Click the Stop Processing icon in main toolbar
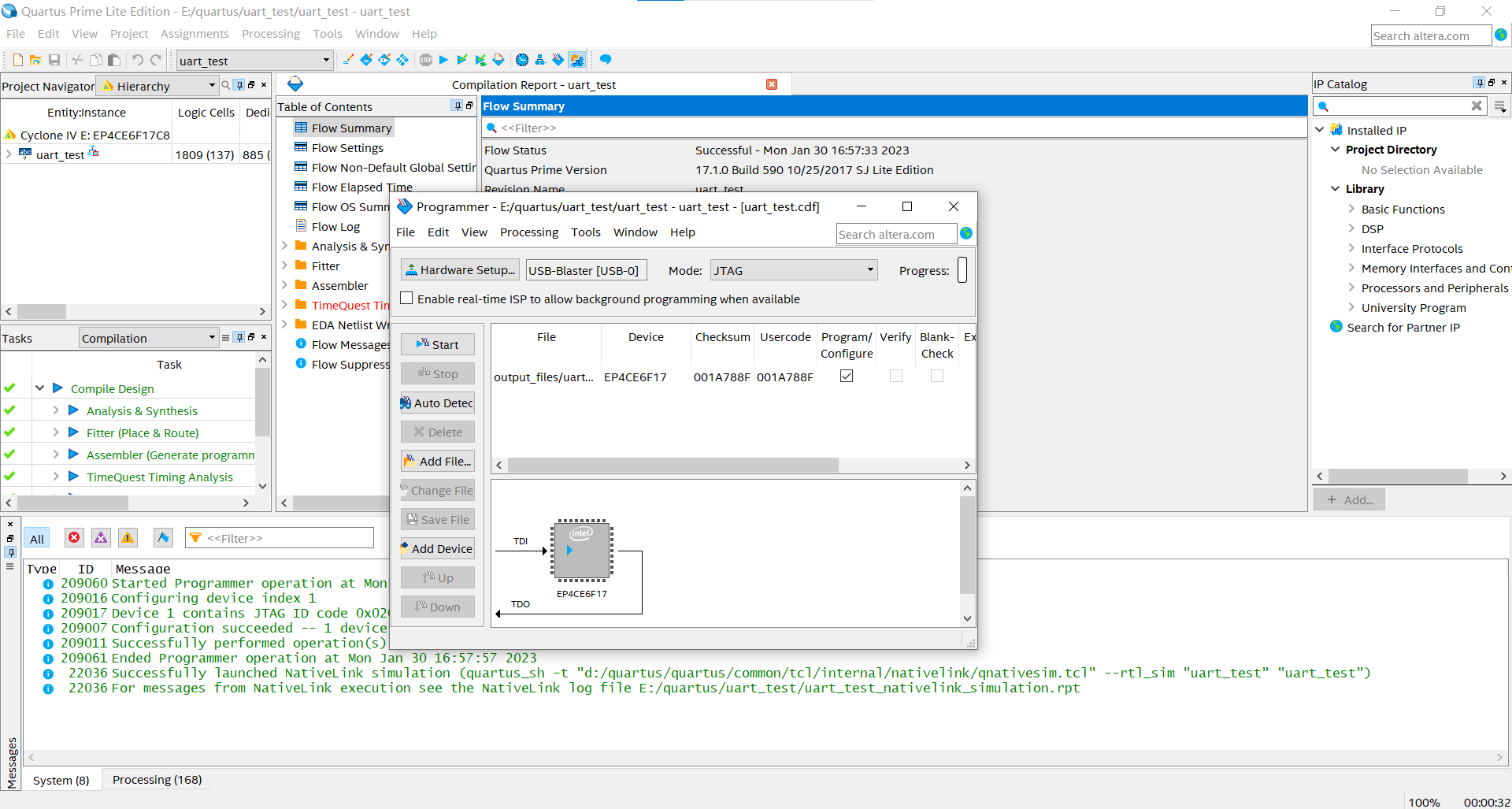 tap(426, 60)
